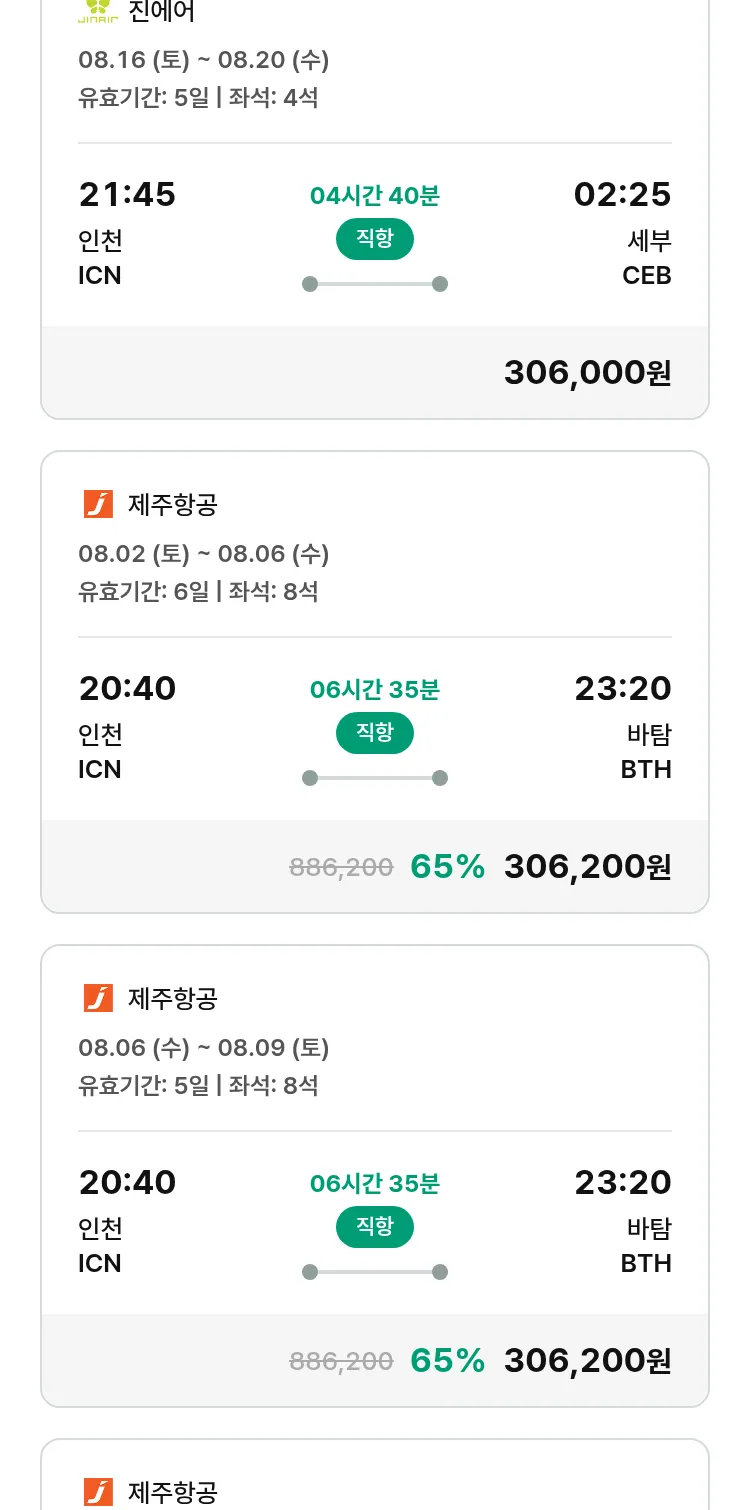Open the 08.16 (토) ~ 08.20 (수) date range
This screenshot has width=750, height=1510.
204,60
